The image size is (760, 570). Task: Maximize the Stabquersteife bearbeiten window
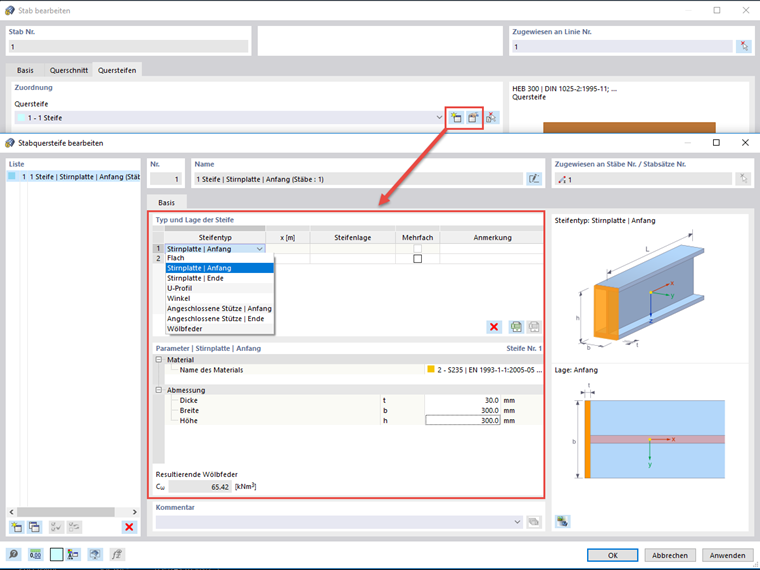tap(716, 142)
